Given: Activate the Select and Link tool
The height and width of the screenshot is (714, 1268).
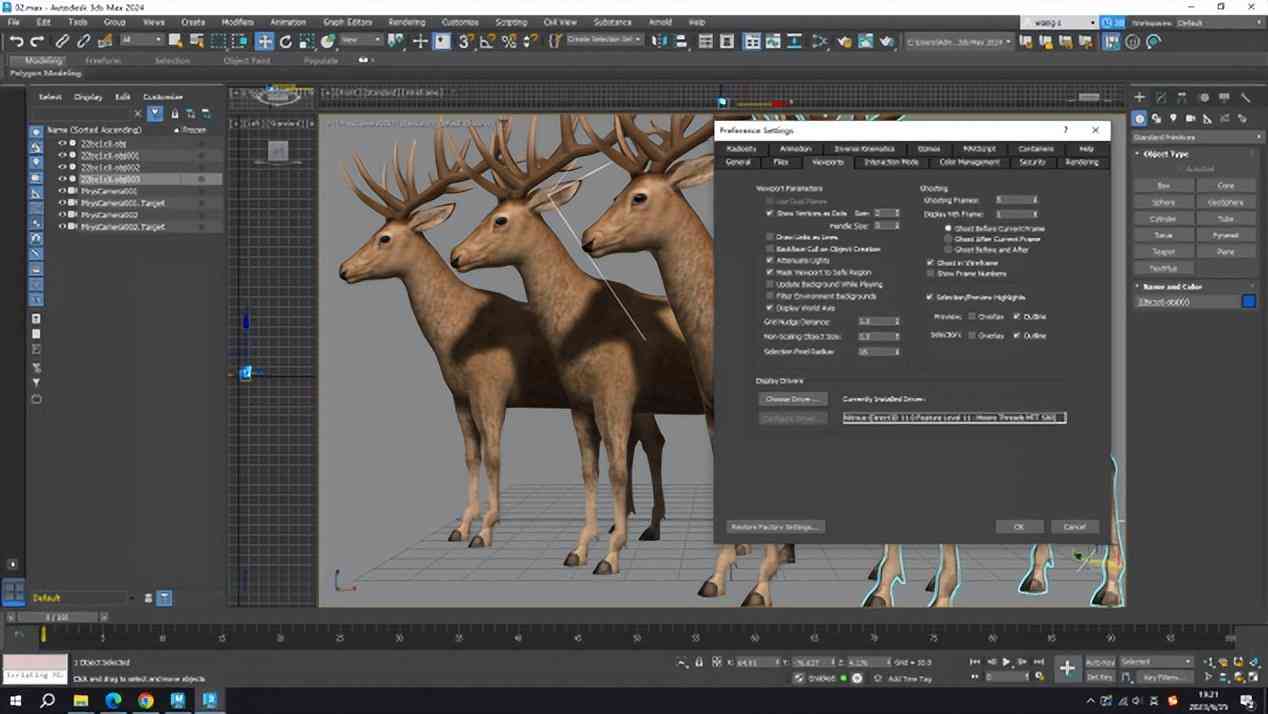Looking at the screenshot, I should [62, 41].
